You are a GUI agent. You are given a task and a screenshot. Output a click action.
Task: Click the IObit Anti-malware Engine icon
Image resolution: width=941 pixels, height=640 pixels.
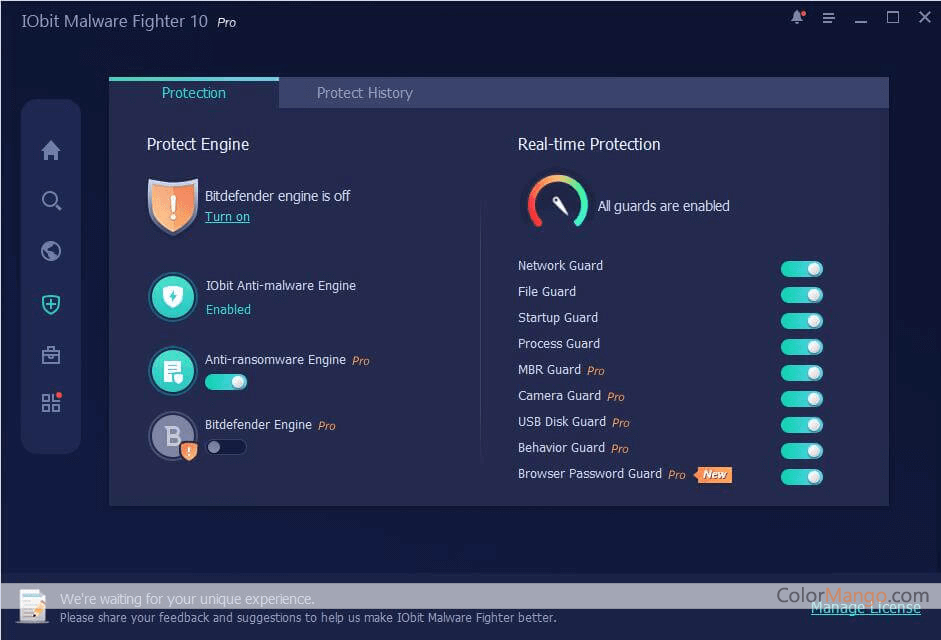pos(173,297)
